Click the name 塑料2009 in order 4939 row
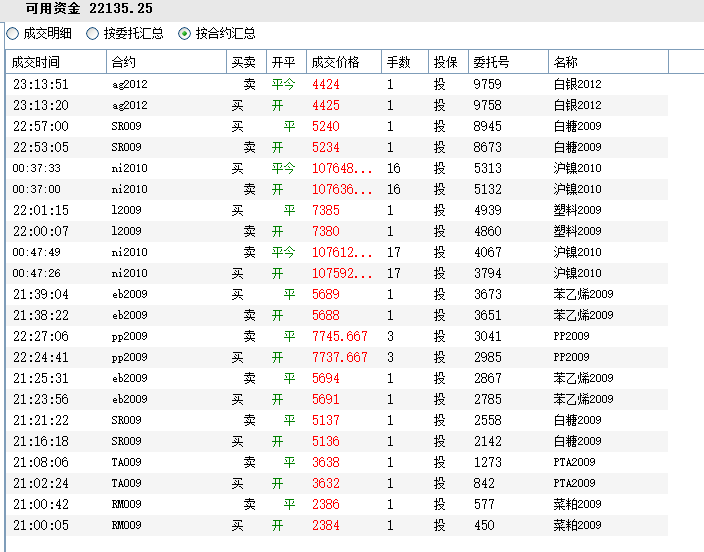This screenshot has height=552, width=704. 577,211
